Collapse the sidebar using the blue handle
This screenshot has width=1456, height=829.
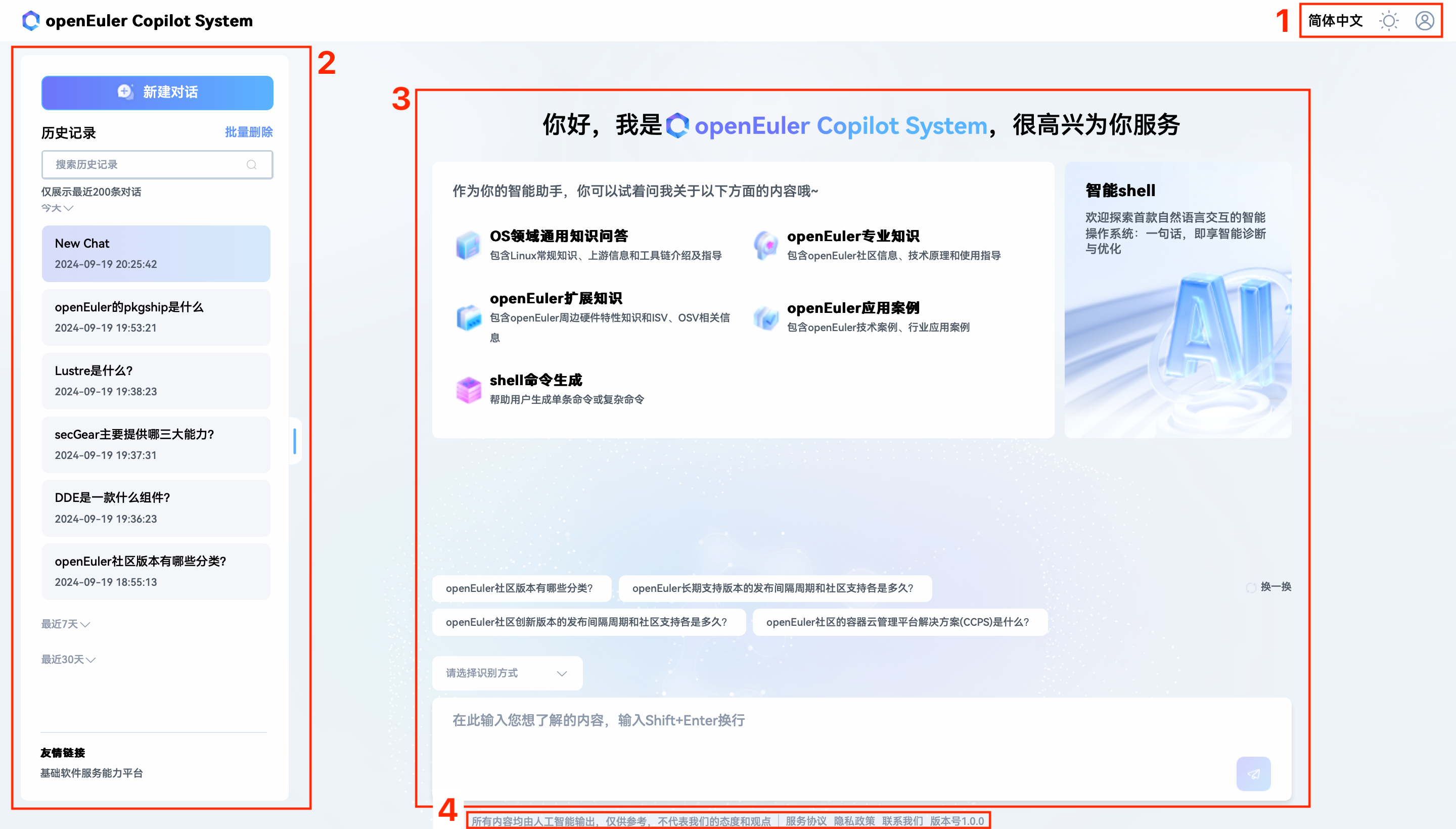click(294, 441)
